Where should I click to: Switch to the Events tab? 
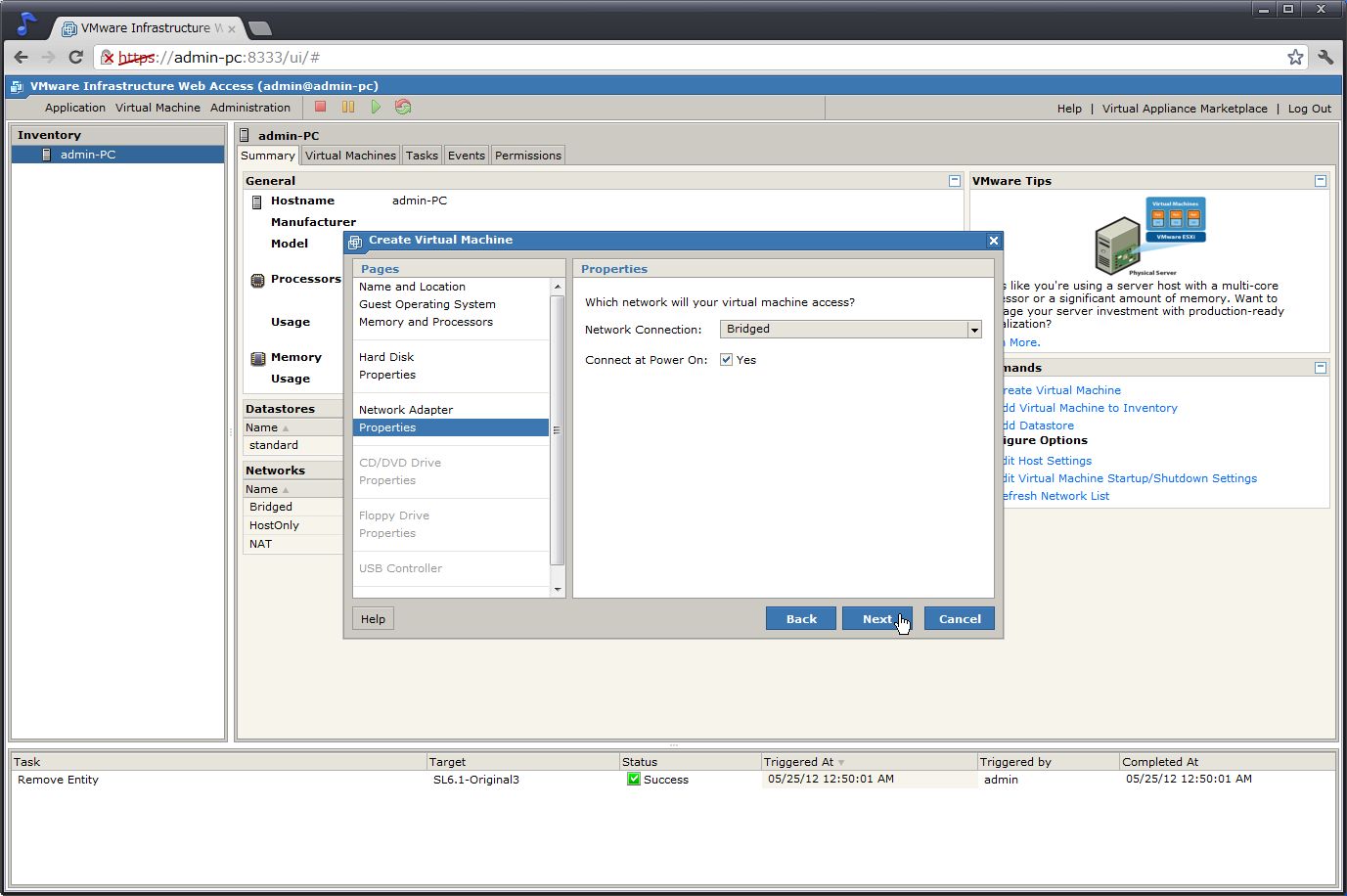467,155
